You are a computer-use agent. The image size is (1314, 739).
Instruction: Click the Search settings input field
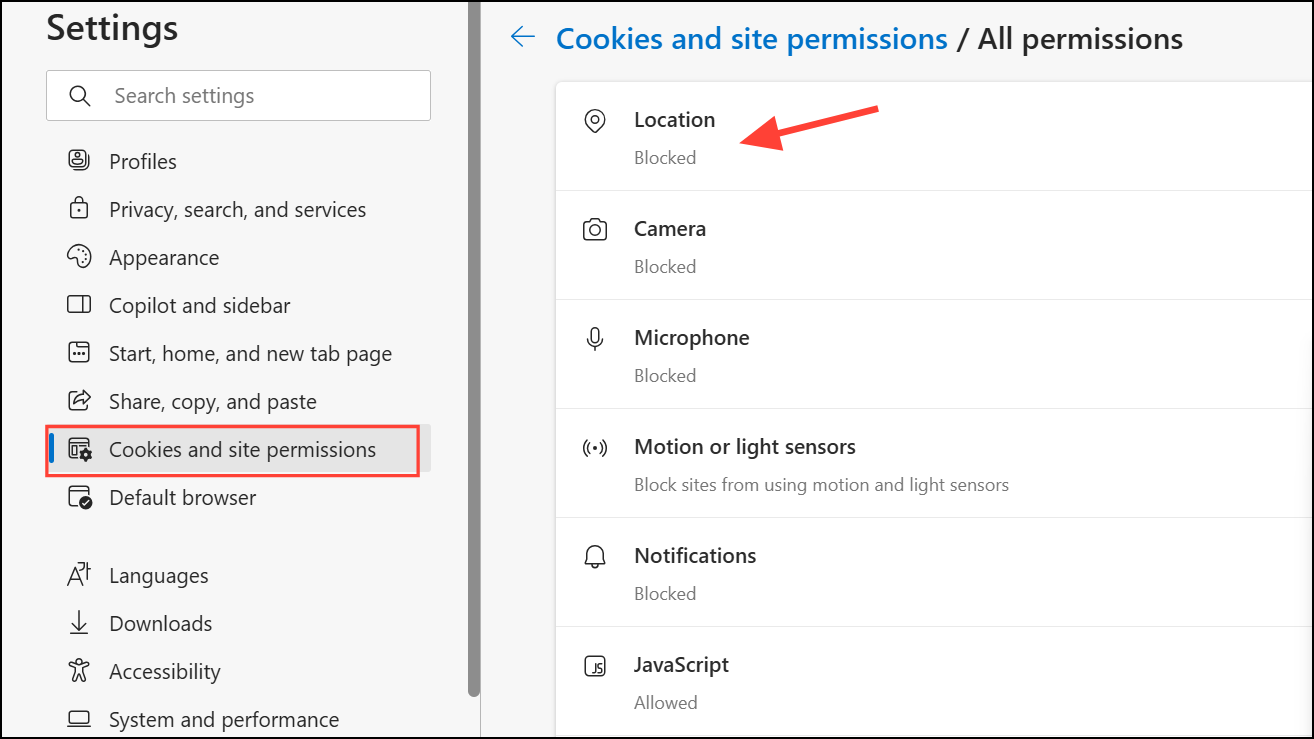260,96
